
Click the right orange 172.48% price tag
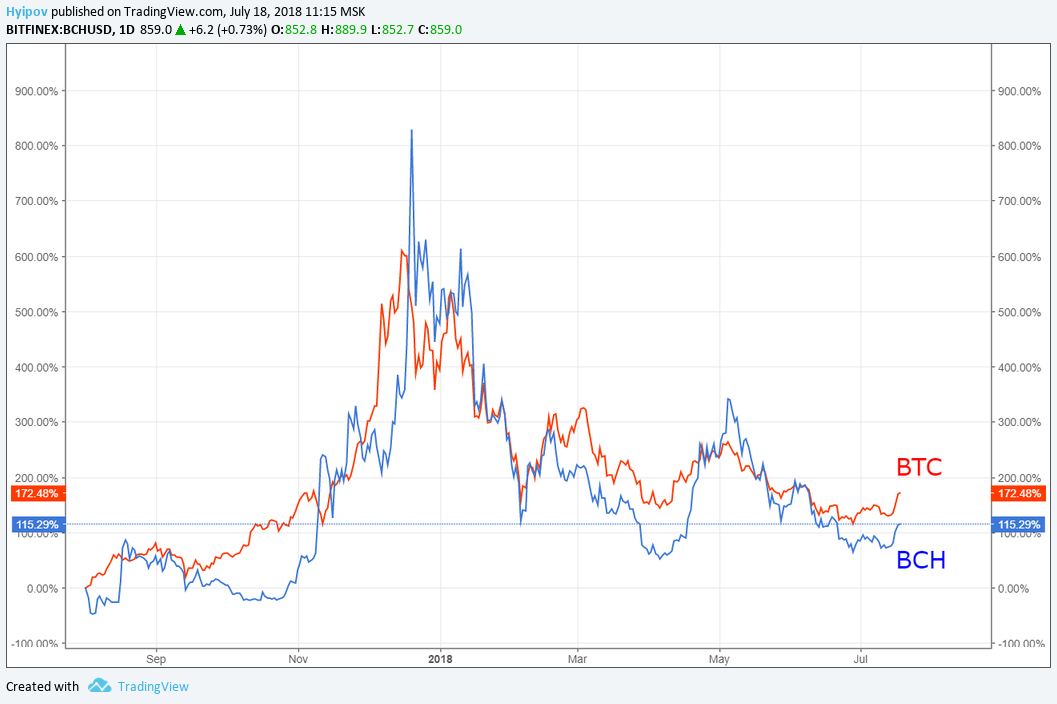[x=1019, y=494]
